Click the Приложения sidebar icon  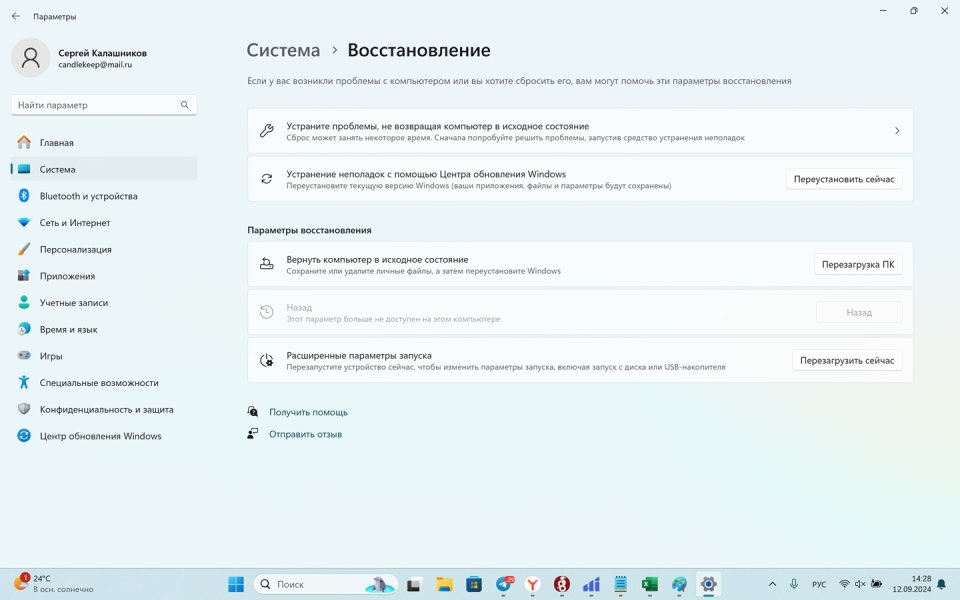click(x=24, y=276)
